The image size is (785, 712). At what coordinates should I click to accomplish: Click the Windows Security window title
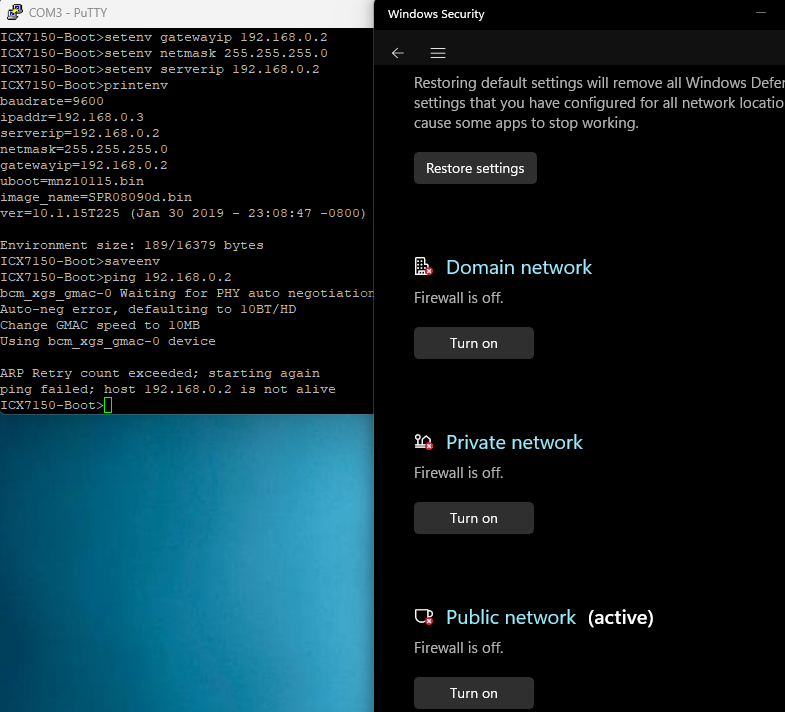pos(436,14)
